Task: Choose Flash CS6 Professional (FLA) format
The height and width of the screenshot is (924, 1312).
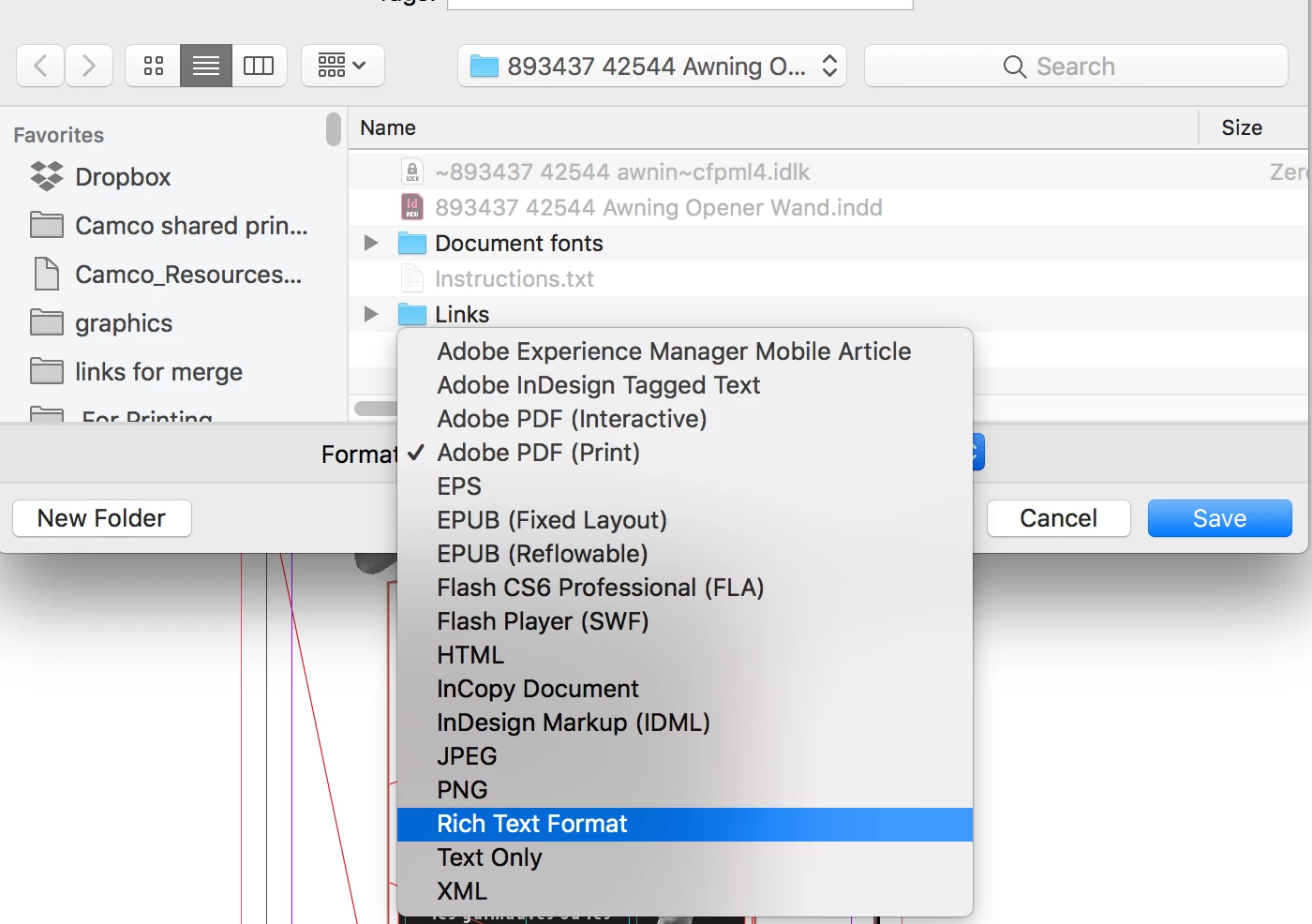Action: pos(685,588)
